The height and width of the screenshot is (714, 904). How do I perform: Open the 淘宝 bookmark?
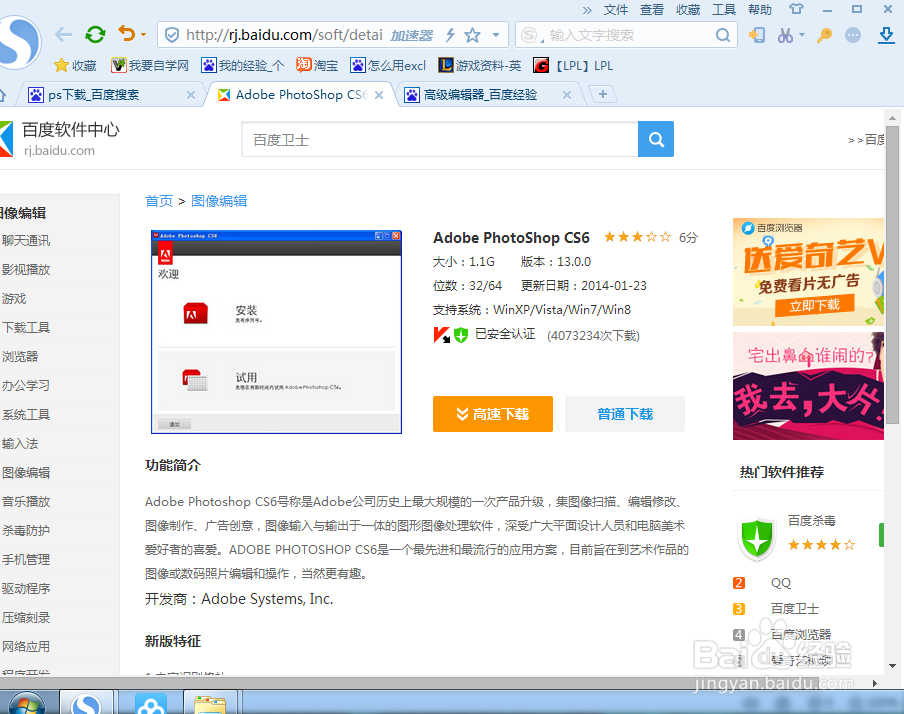click(317, 65)
